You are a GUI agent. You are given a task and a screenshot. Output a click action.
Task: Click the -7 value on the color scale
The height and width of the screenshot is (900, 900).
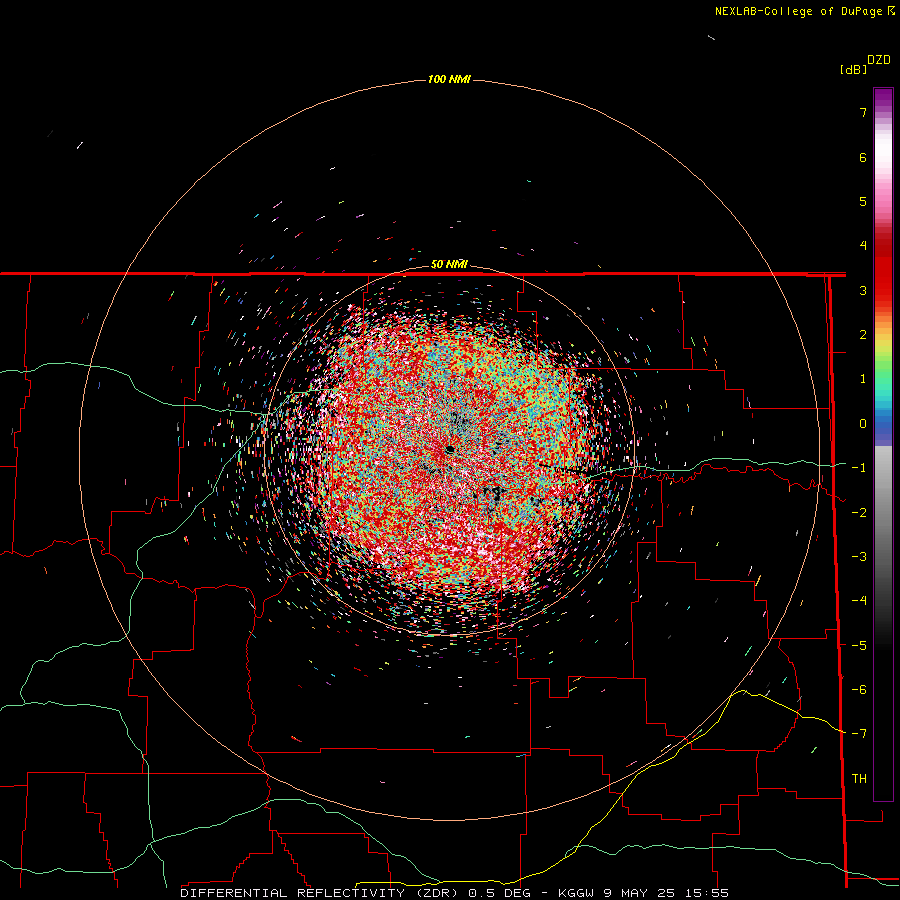(859, 734)
